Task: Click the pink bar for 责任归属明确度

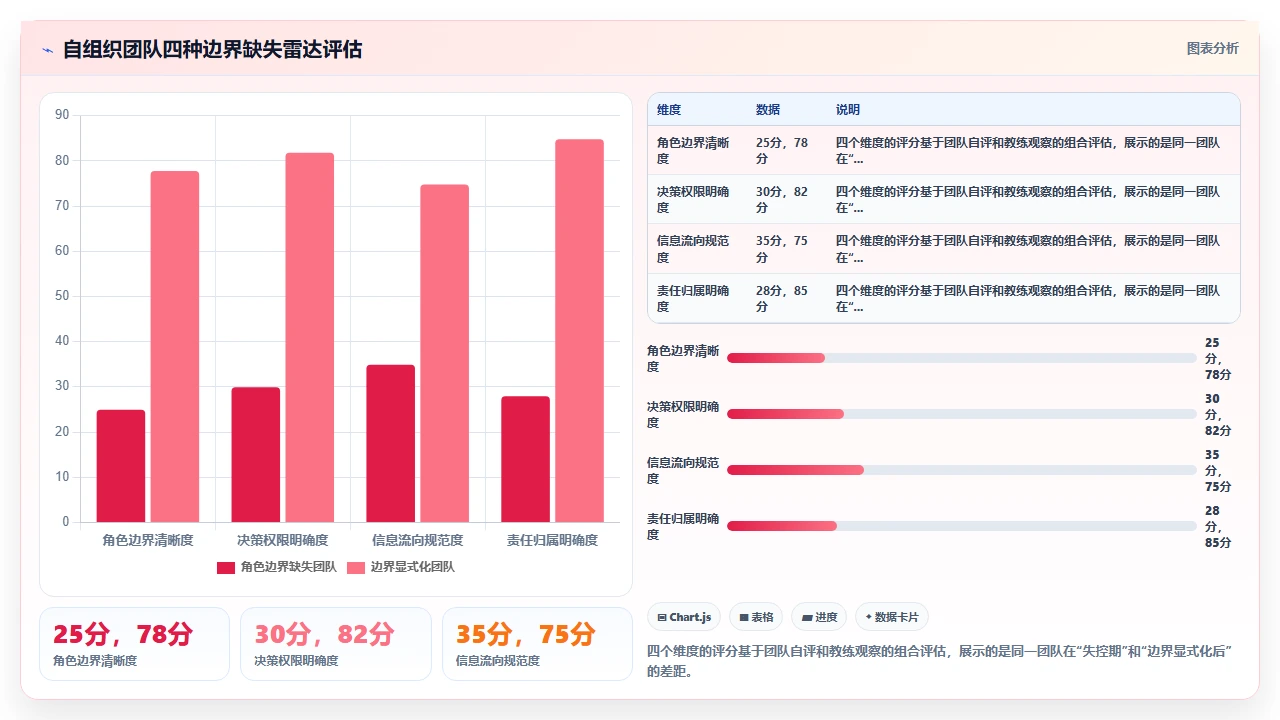Action: 580,330
